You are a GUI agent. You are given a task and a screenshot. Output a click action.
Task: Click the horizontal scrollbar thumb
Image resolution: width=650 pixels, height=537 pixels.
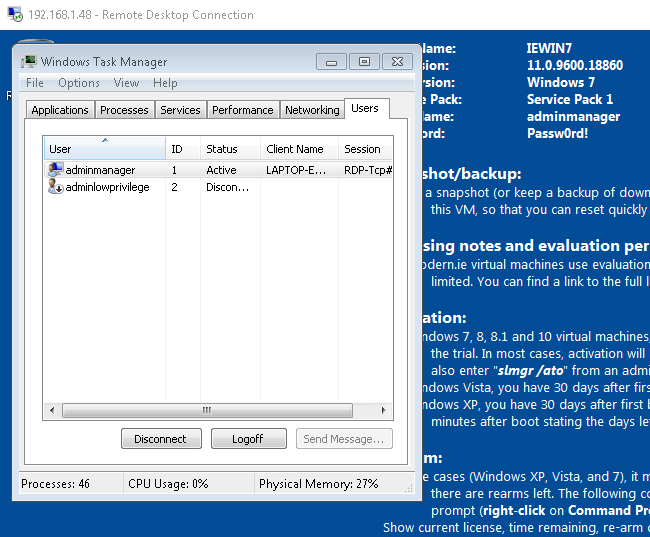[207, 411]
